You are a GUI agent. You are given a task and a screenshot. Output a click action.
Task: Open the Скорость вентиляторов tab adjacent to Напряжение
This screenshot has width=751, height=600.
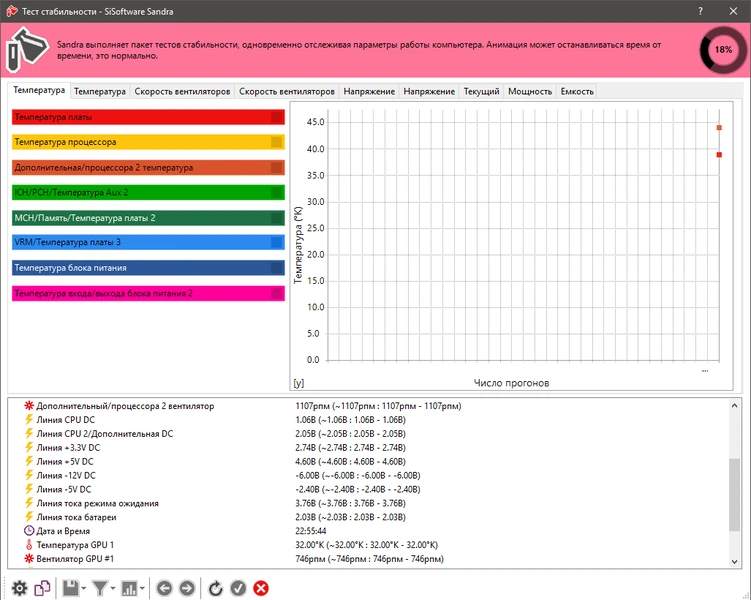287,91
